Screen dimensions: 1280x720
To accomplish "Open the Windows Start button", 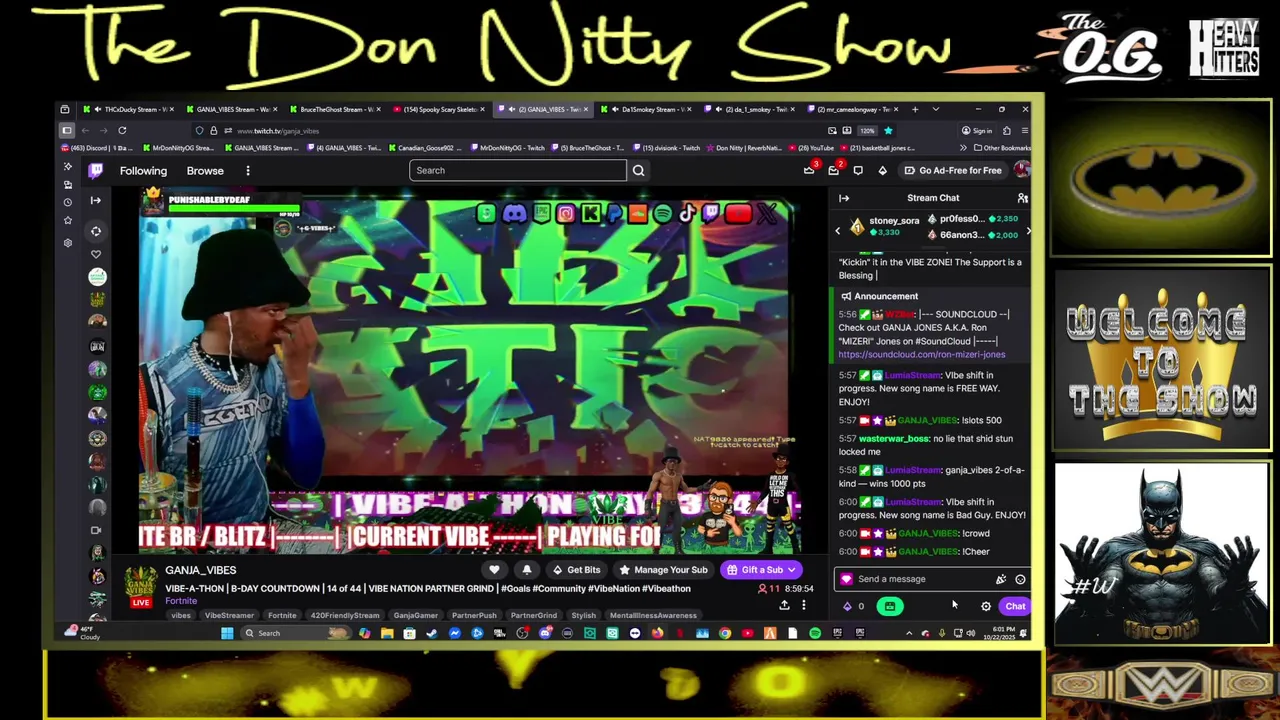I will pos(227,633).
